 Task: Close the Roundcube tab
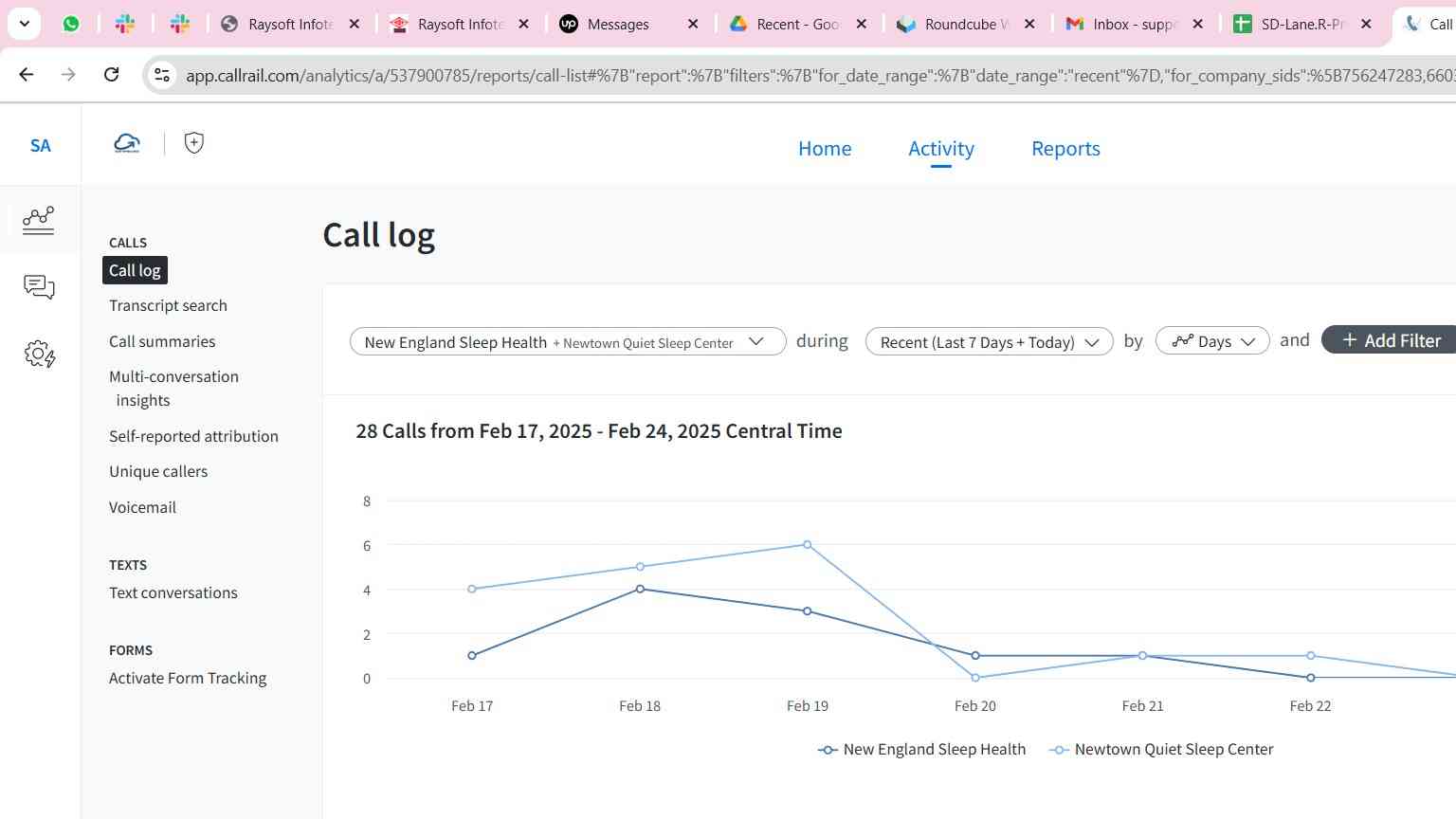point(1030,24)
